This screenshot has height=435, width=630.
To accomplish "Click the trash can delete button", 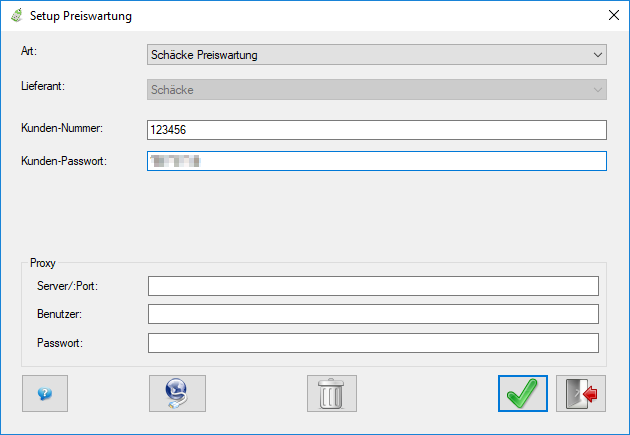I will tap(331, 393).
